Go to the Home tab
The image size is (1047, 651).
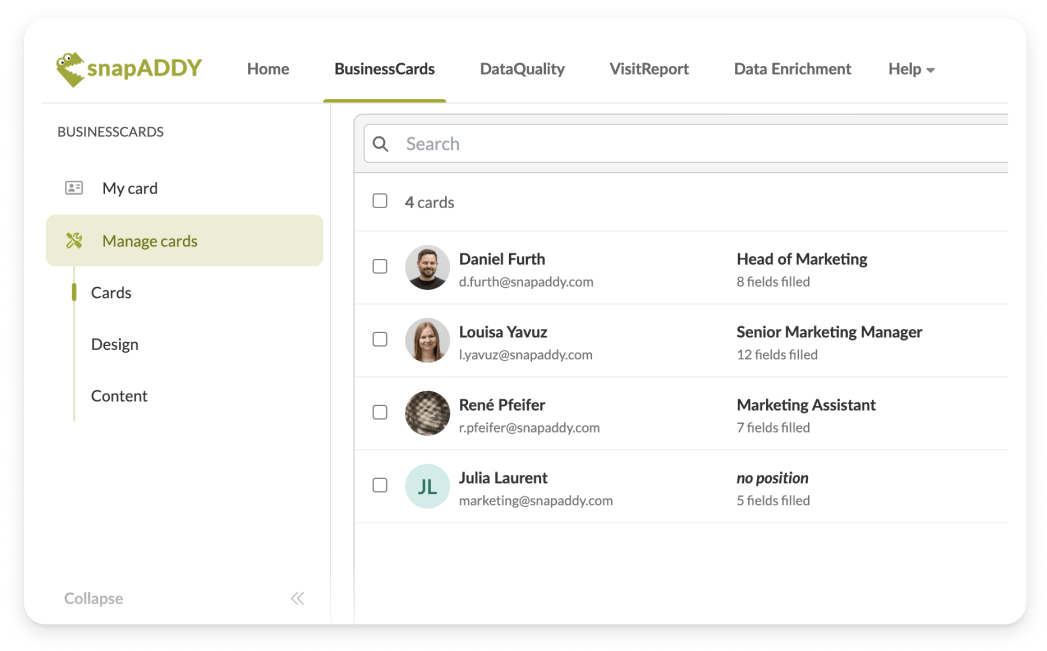[x=268, y=69]
